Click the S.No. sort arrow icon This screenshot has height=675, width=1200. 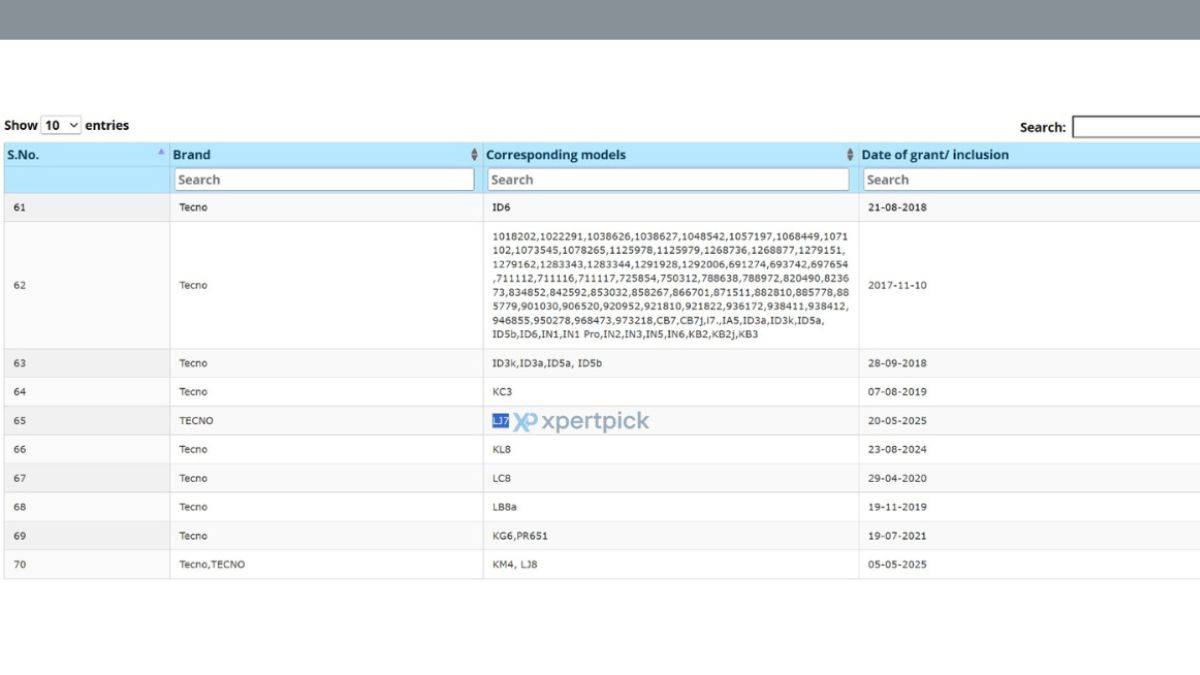[x=161, y=152]
